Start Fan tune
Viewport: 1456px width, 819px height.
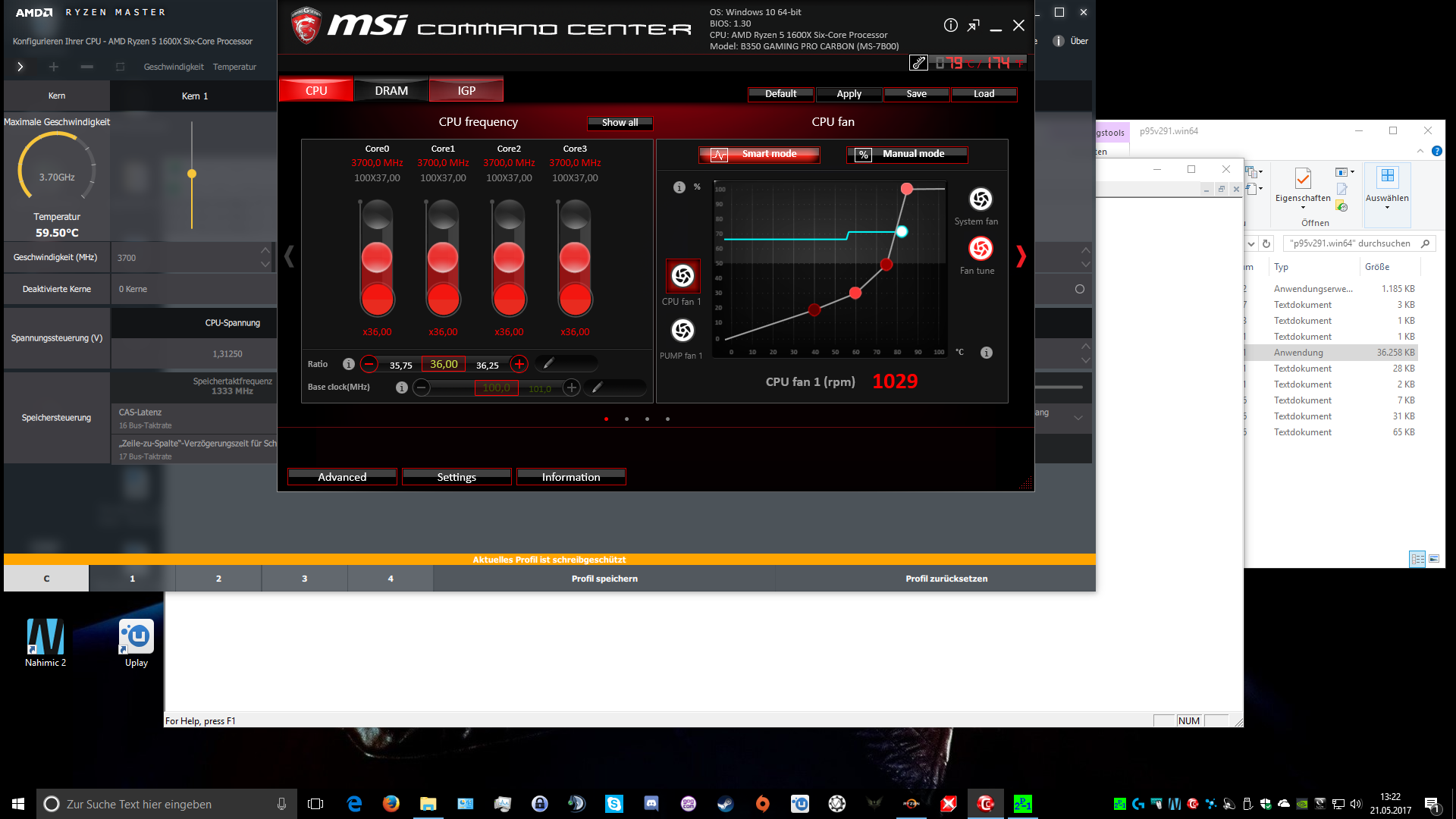[x=981, y=248]
